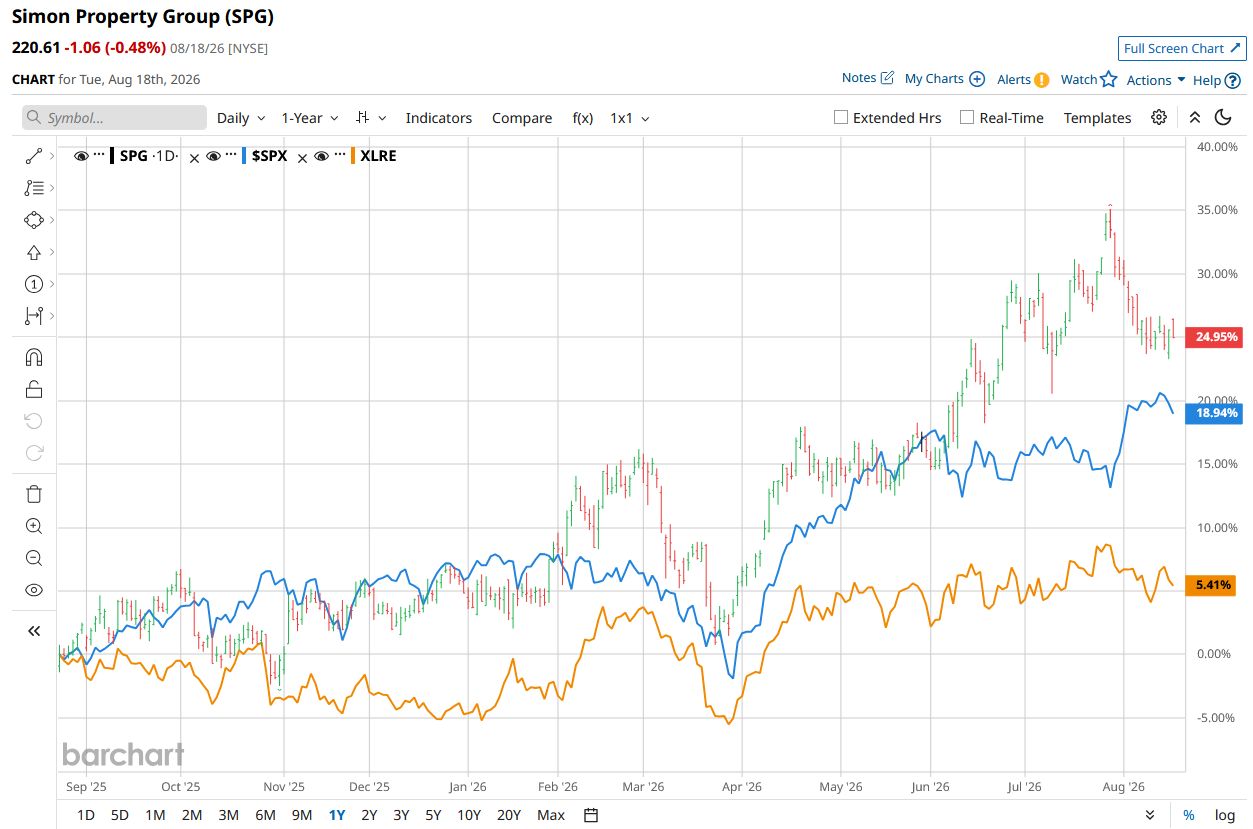Select the price range measurement tool
The width and height of the screenshot is (1253, 829).
[34, 316]
